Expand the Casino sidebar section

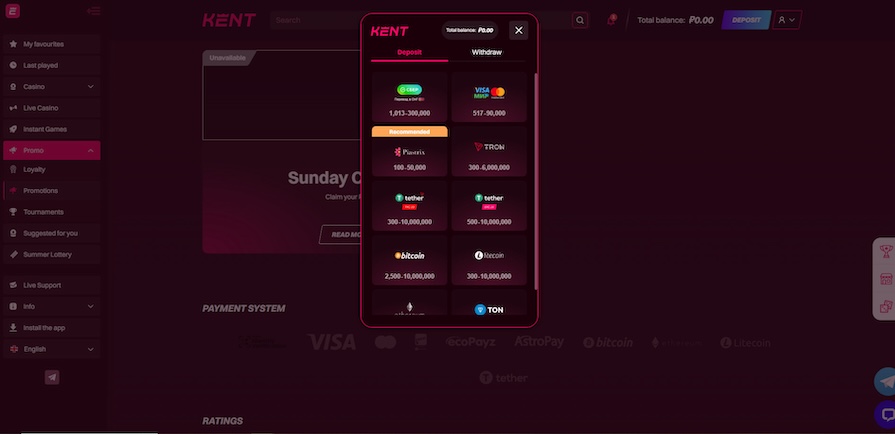51,87
